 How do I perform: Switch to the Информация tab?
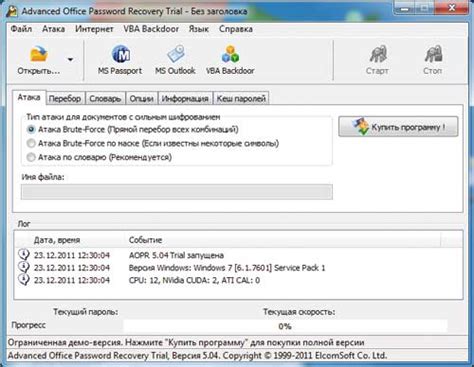coord(185,99)
